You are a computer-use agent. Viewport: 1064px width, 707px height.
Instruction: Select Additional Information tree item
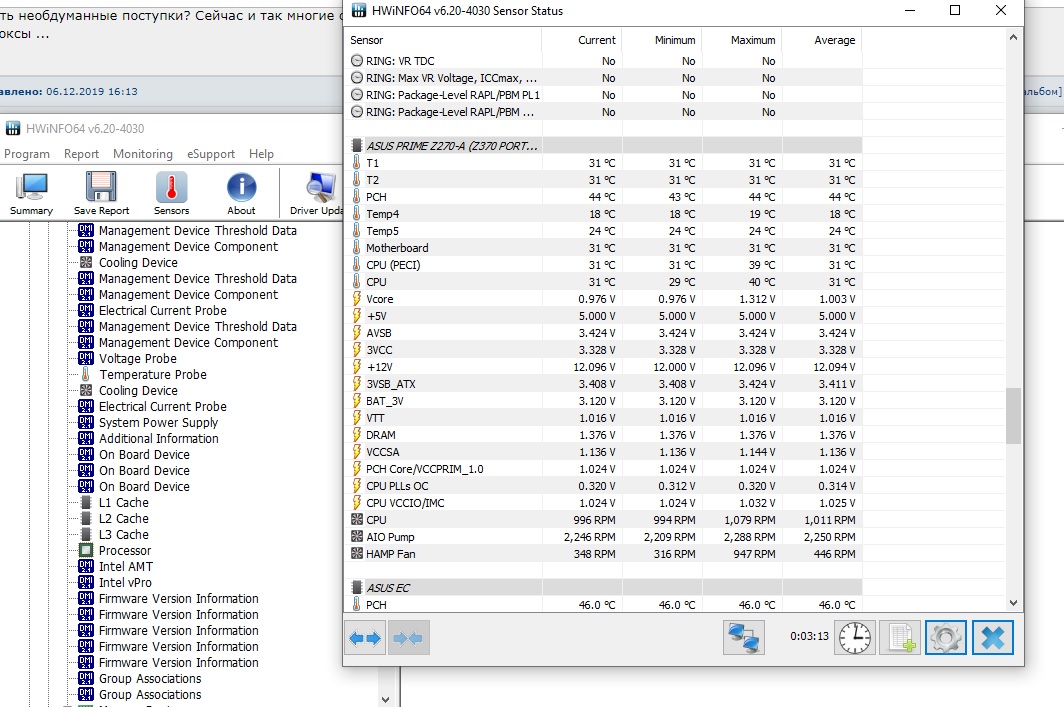tap(159, 438)
